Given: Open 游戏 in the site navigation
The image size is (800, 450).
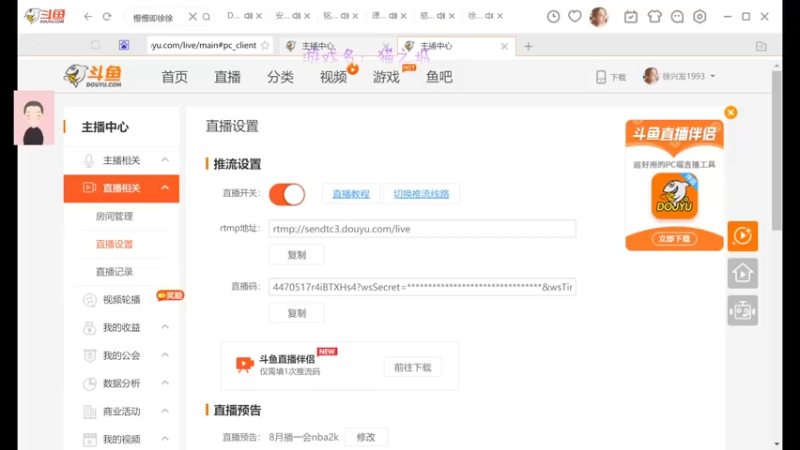Looking at the screenshot, I should point(386,77).
